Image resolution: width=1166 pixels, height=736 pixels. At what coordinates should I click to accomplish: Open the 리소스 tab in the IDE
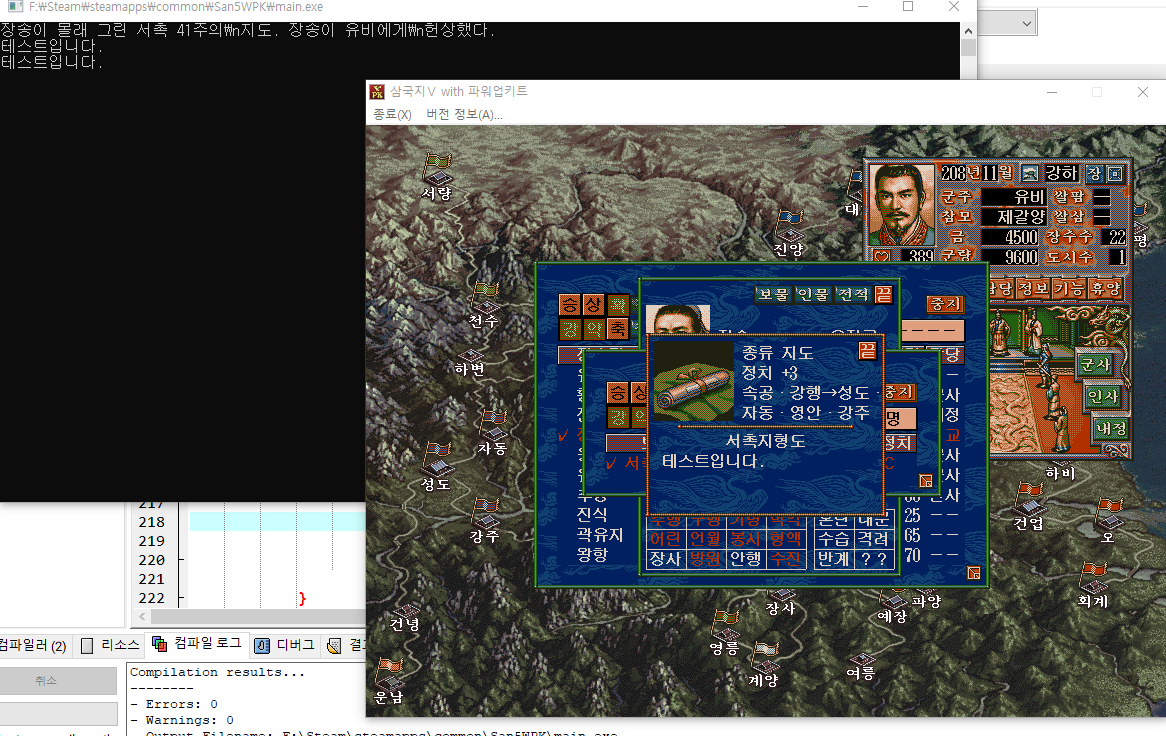(x=110, y=645)
